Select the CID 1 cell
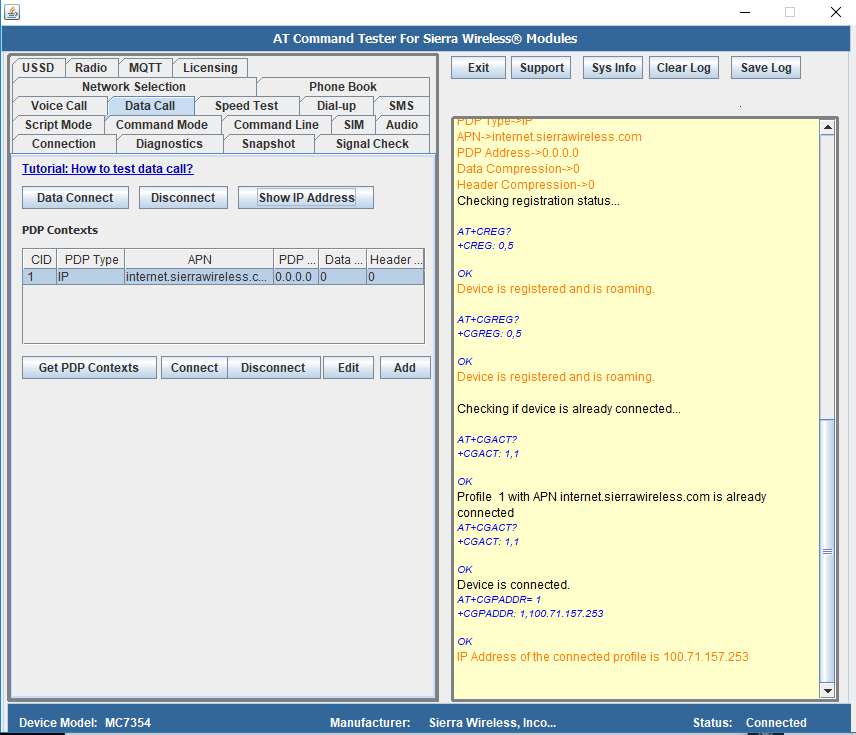The height and width of the screenshot is (735, 856). 40,277
